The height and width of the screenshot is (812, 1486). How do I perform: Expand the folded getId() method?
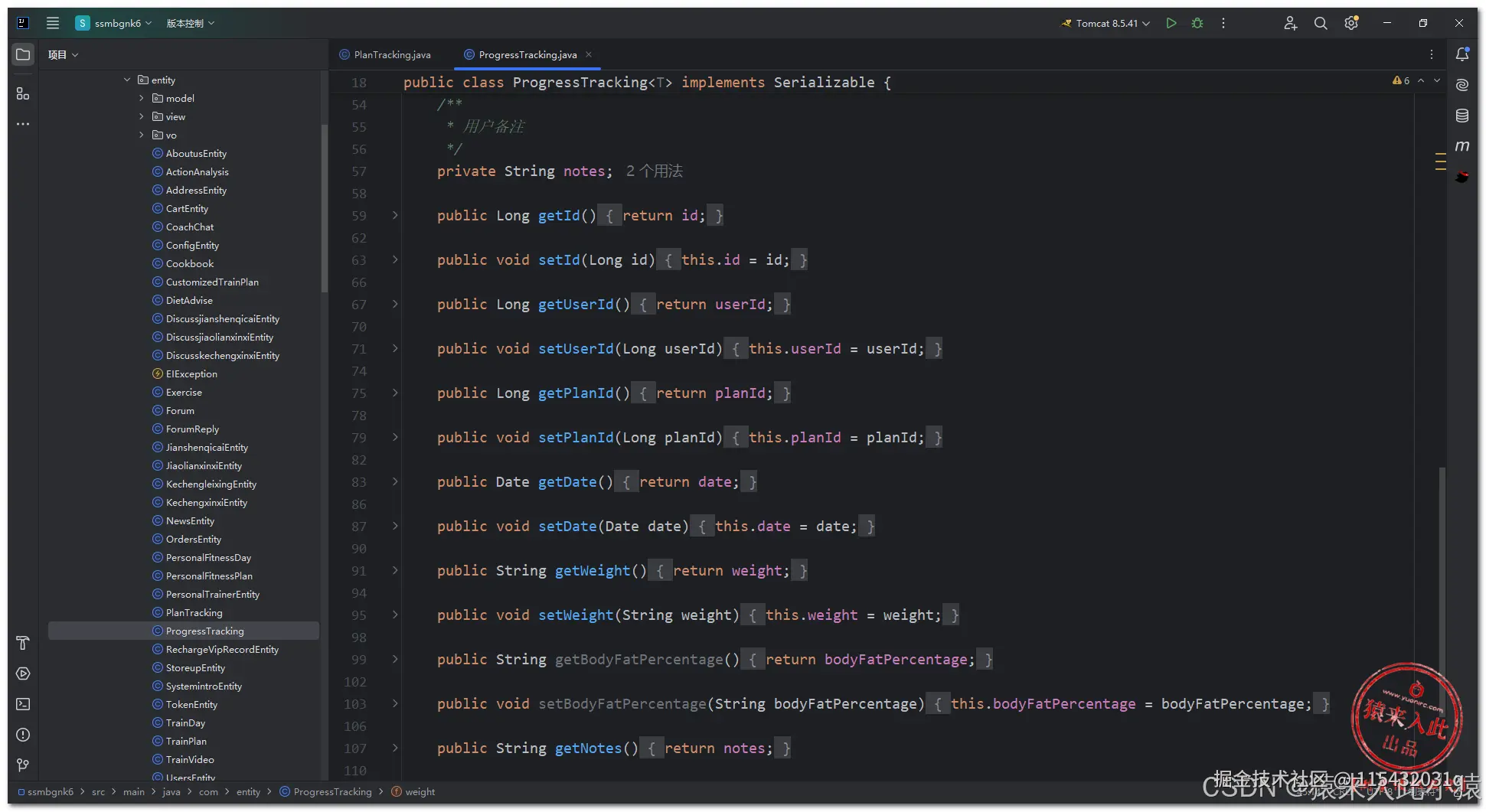[395, 215]
